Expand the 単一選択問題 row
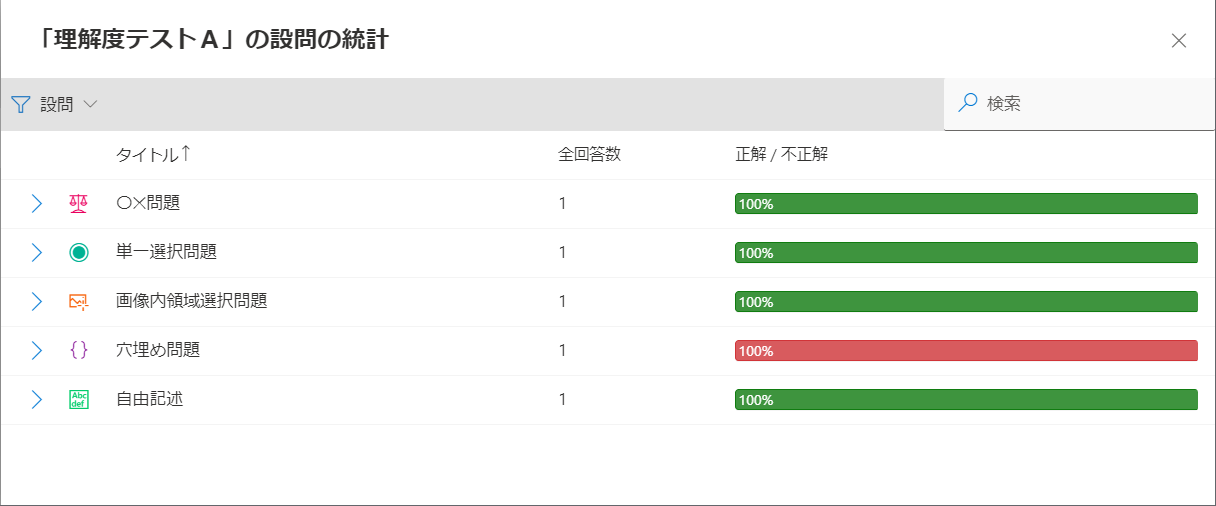 point(37,253)
